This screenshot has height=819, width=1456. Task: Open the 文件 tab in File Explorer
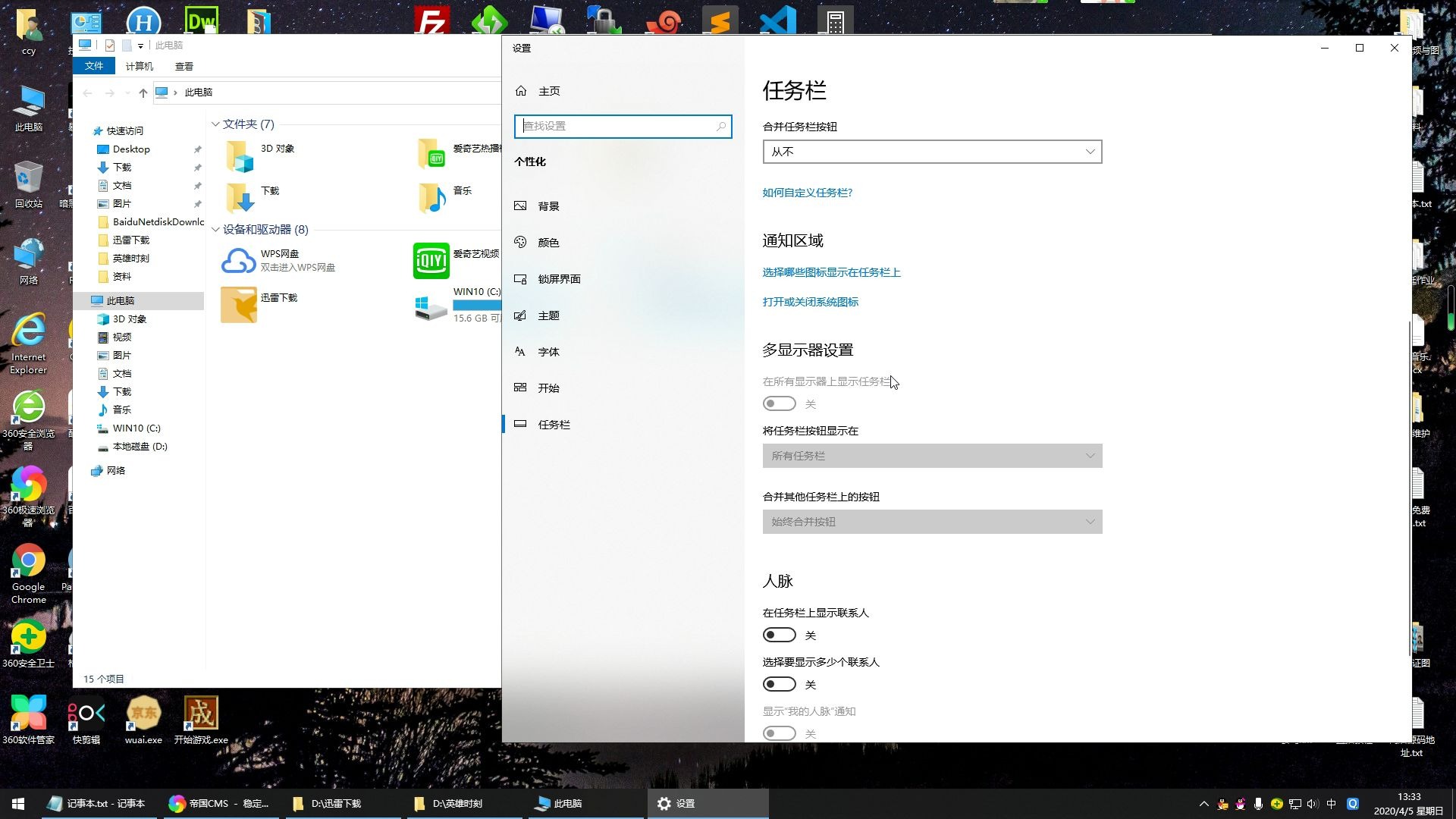94,66
